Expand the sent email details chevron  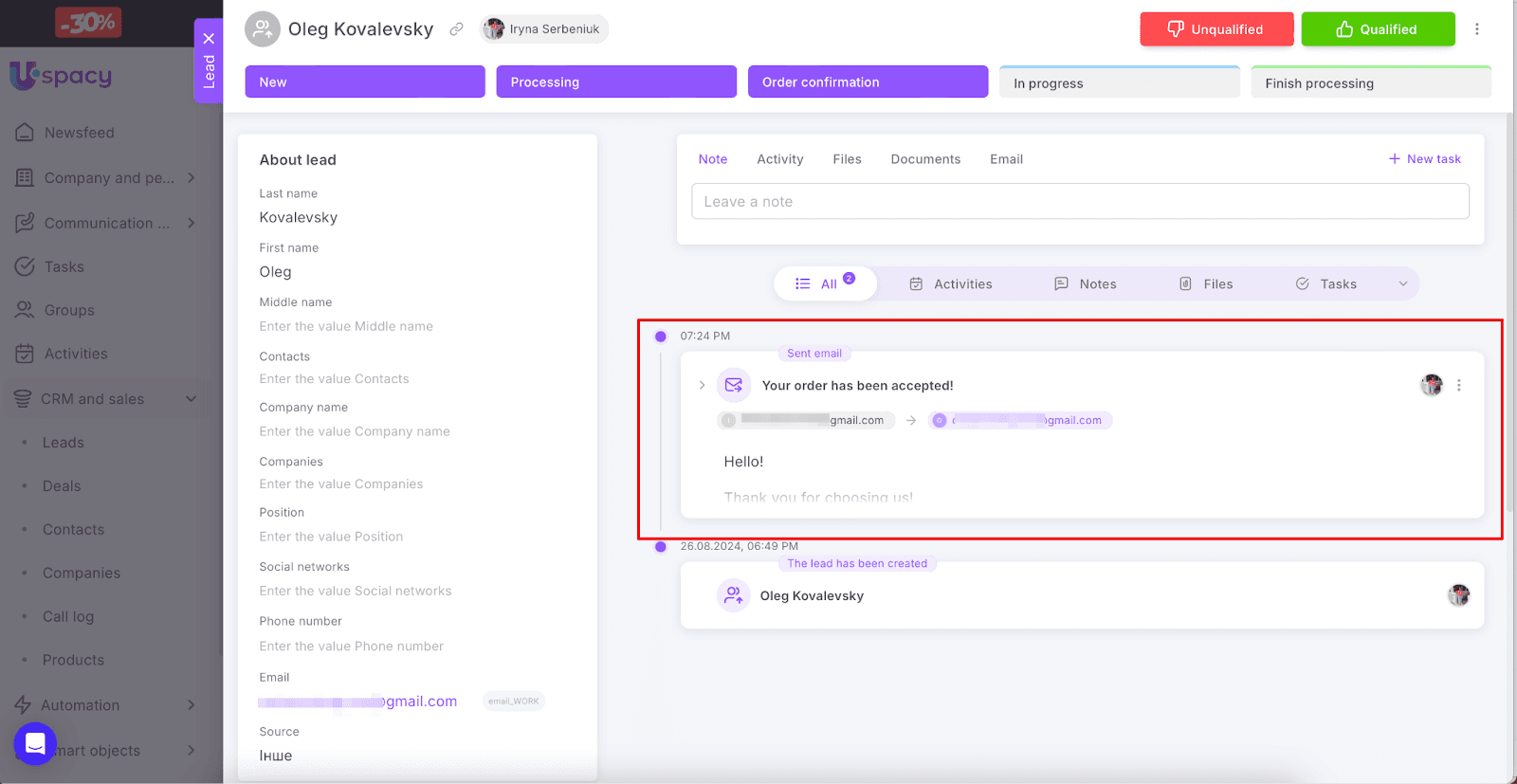702,385
